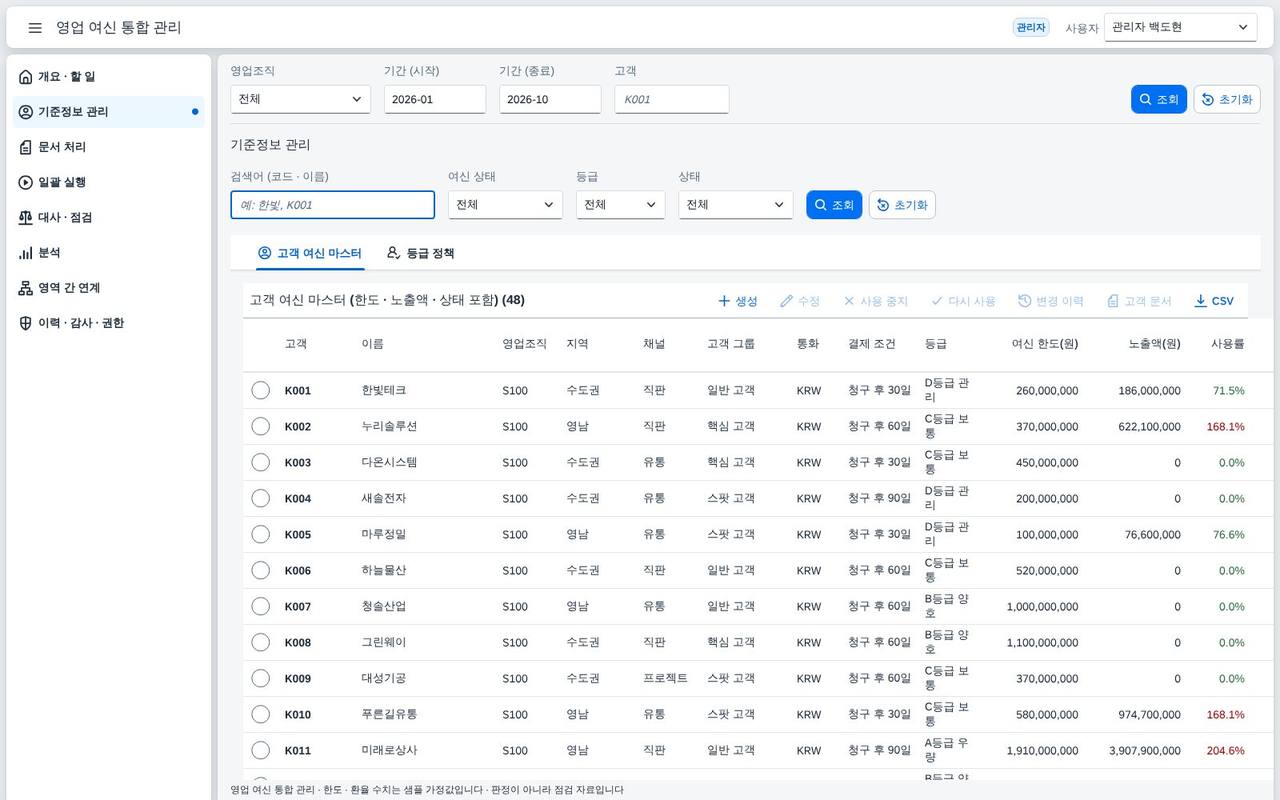Select 기준정보 관리 in sidebar
The height and width of the screenshot is (800, 1280).
click(110, 112)
